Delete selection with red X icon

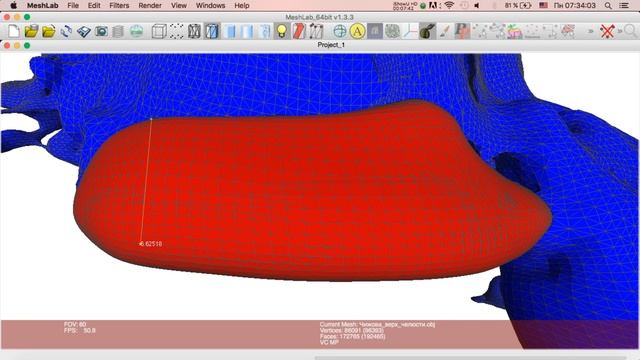(x=607, y=31)
